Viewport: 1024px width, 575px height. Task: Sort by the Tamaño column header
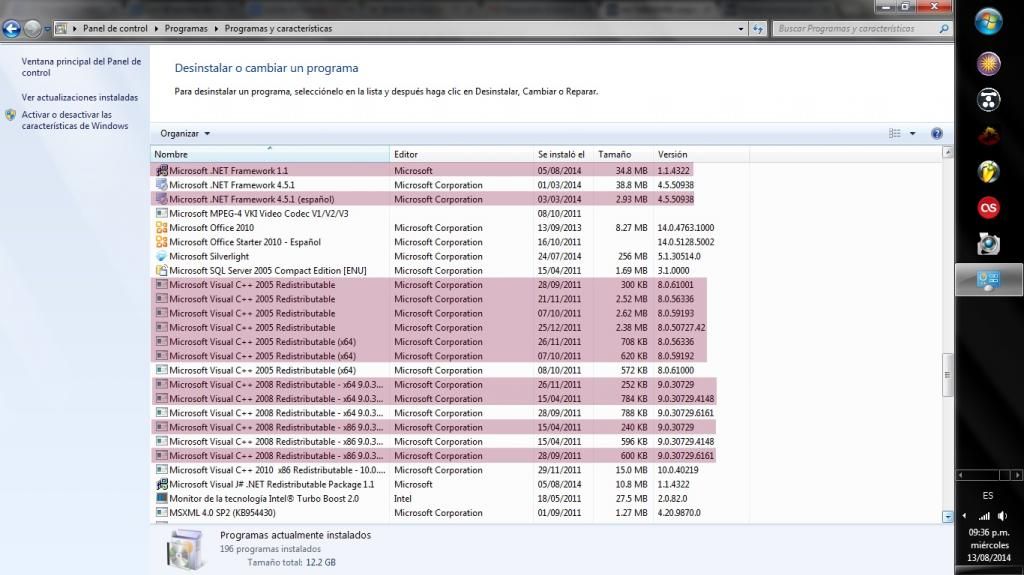622,154
